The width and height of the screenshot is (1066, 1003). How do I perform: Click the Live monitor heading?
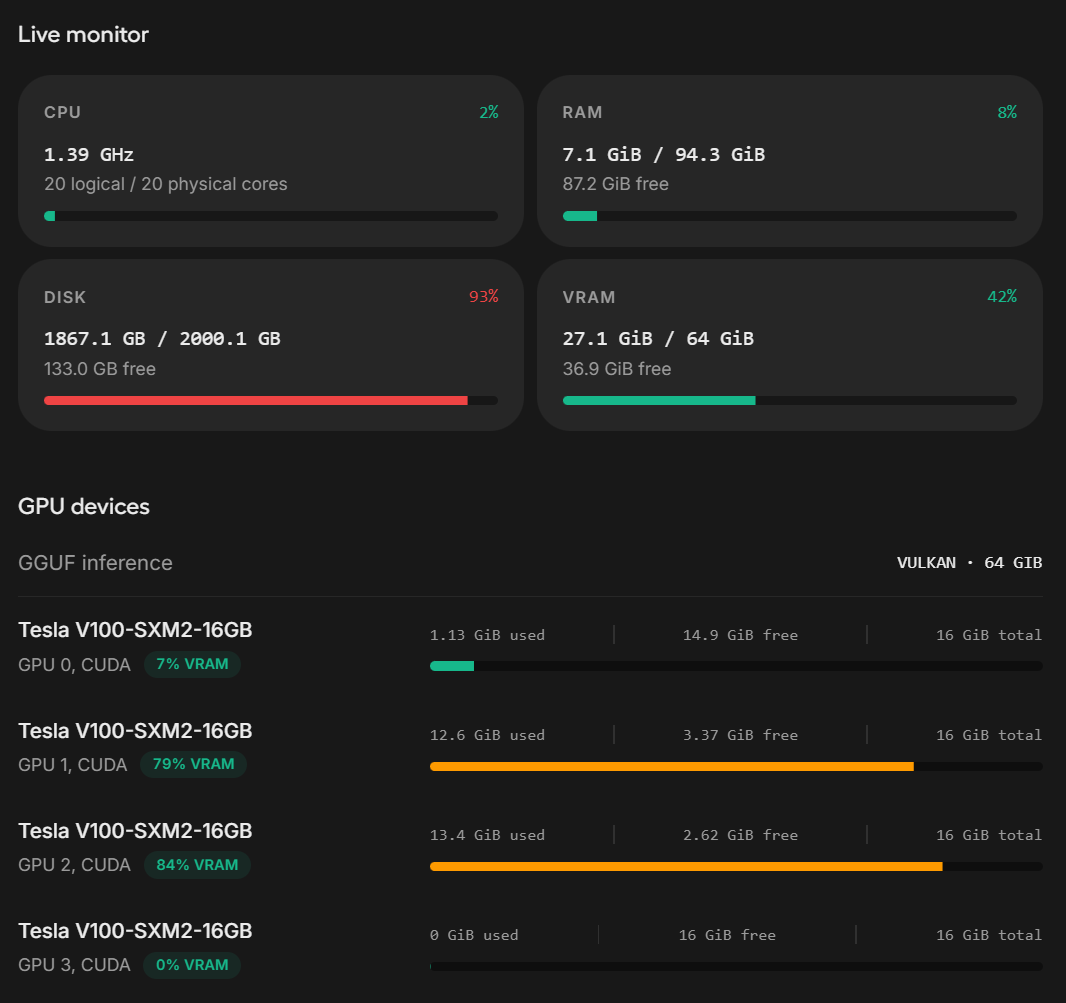click(x=83, y=35)
